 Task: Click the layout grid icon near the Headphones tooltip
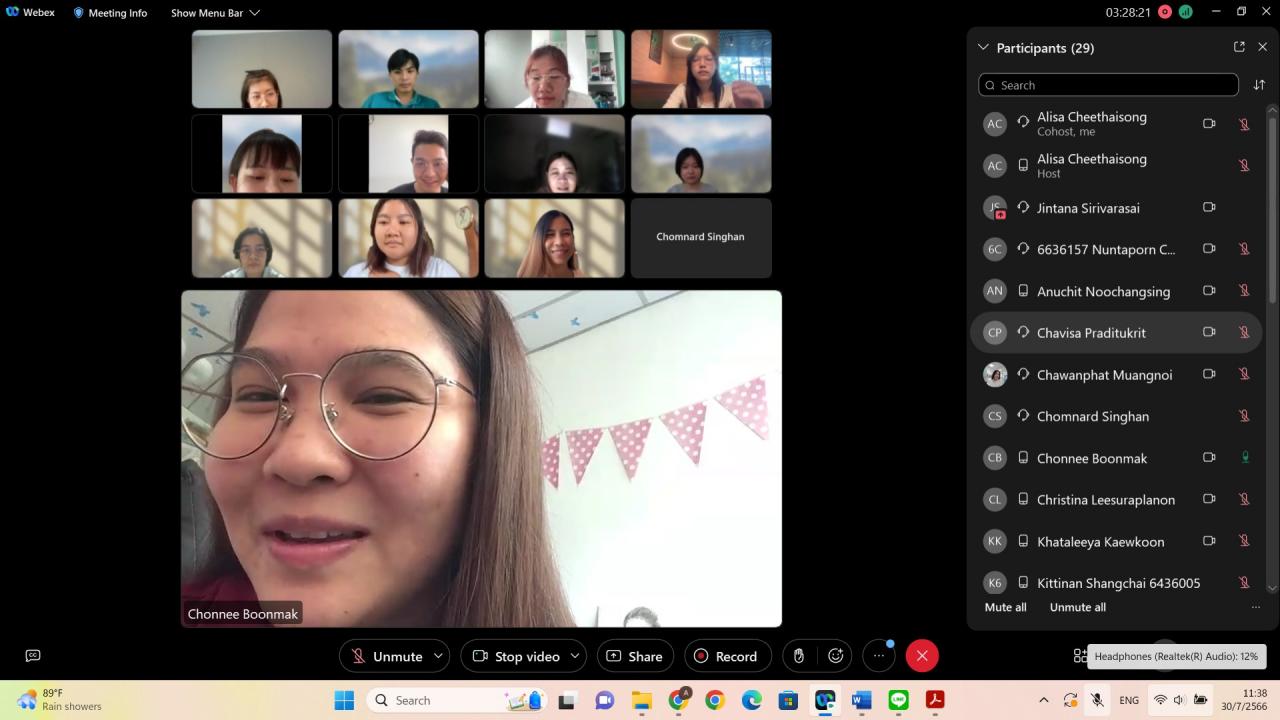1079,656
